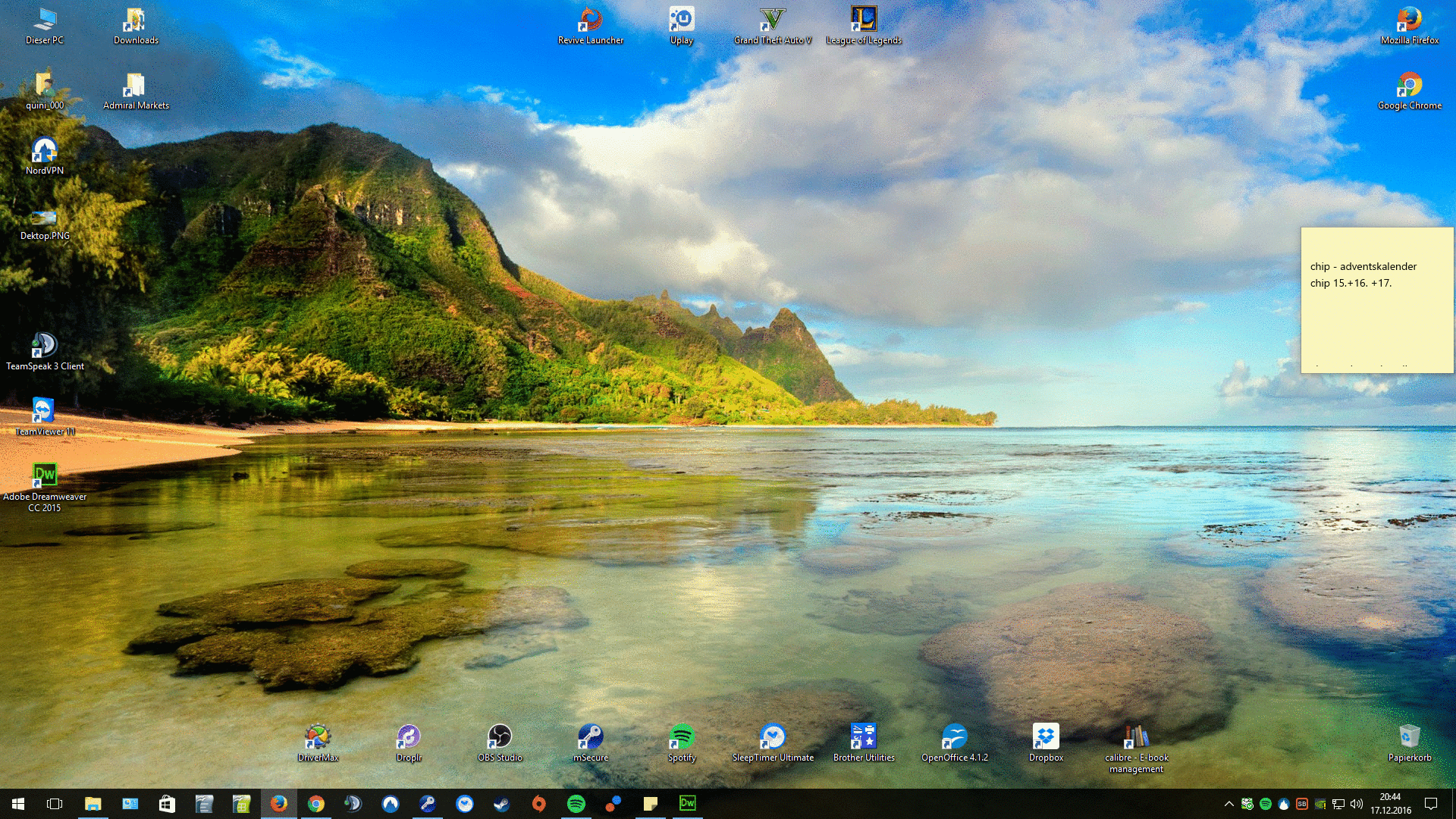The width and height of the screenshot is (1456, 819).
Task: Open the Droplr desktop shortcut
Action: coord(409,743)
